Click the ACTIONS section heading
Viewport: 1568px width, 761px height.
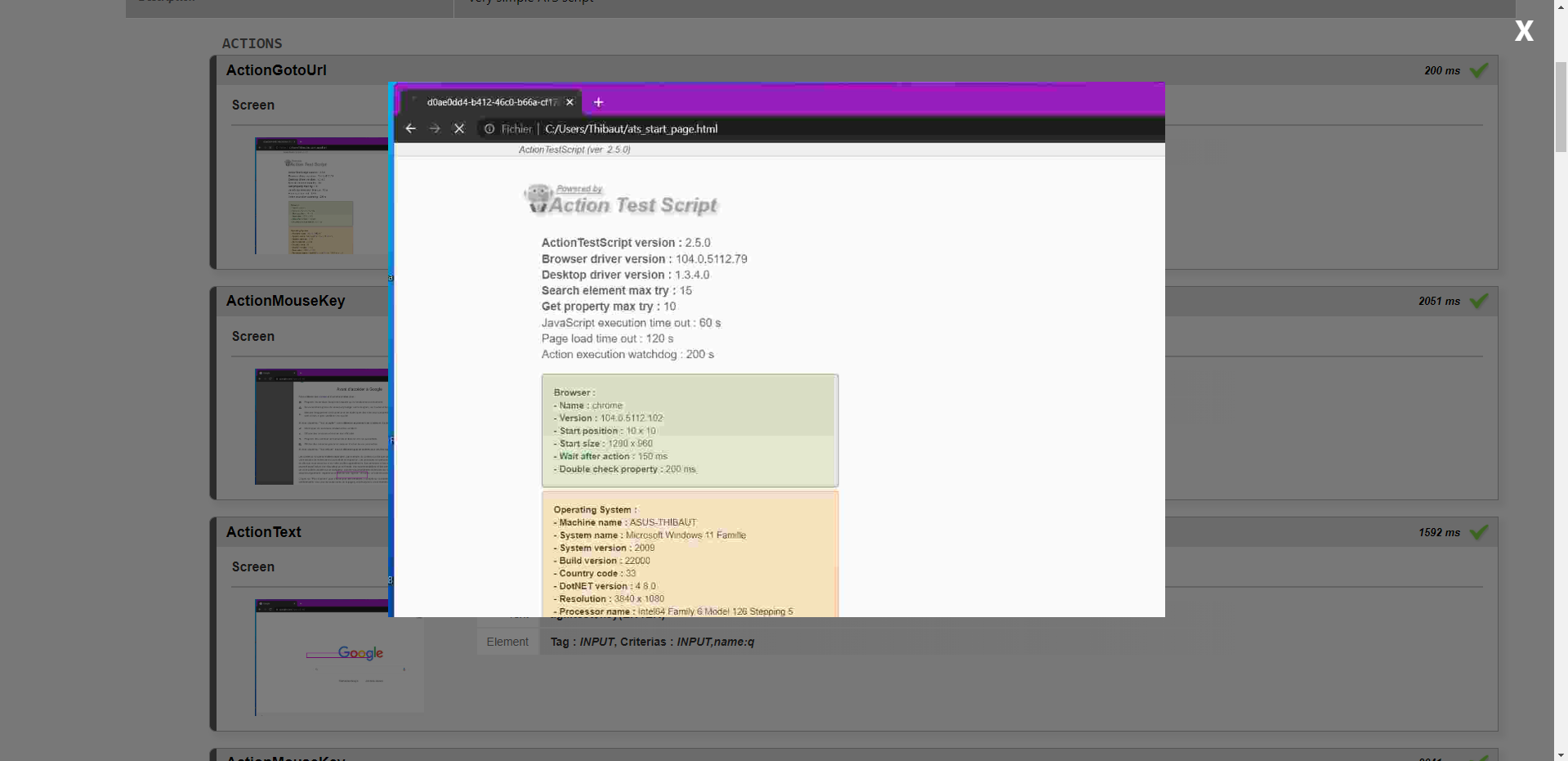click(252, 43)
